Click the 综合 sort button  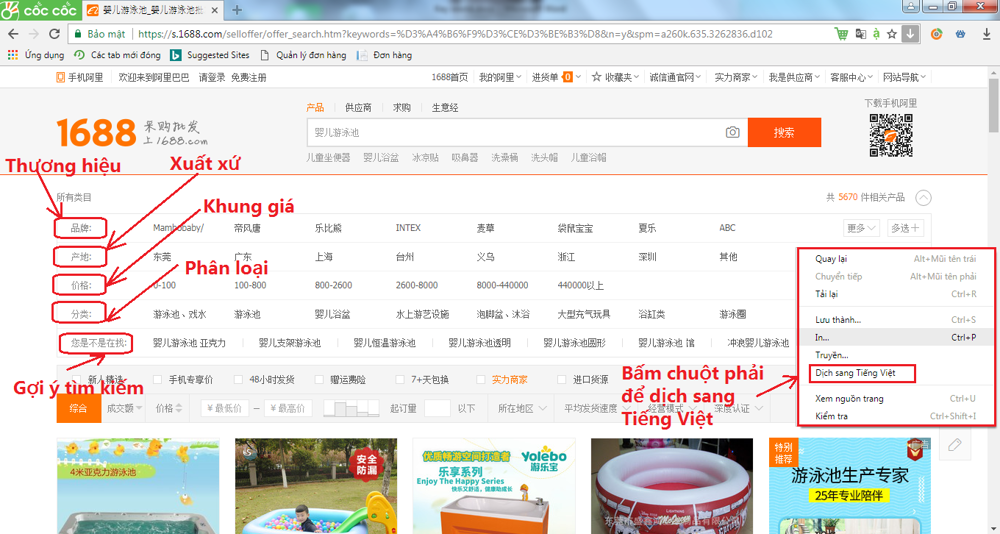pyautogui.click(x=78, y=408)
